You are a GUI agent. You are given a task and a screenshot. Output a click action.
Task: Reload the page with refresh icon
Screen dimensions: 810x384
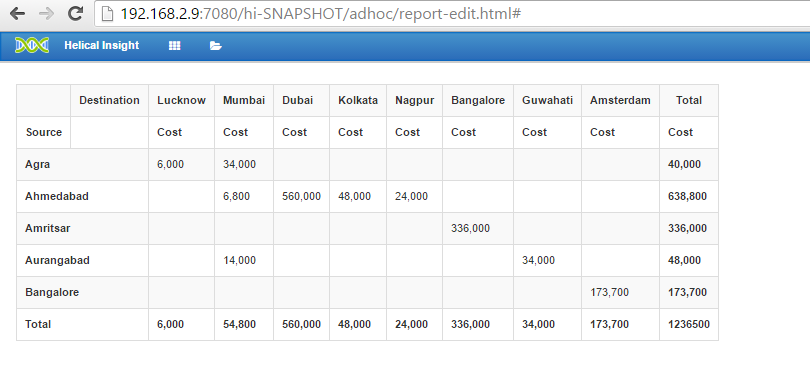(x=76, y=13)
